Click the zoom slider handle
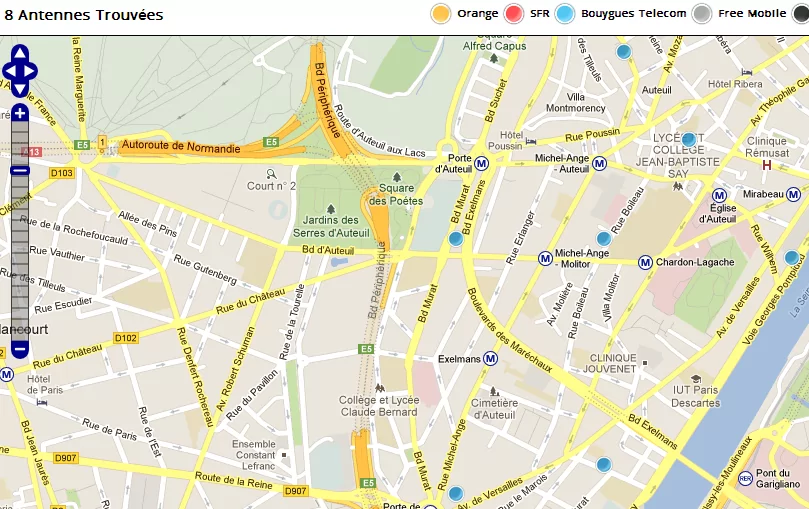This screenshot has height=509, width=809. 20,170
